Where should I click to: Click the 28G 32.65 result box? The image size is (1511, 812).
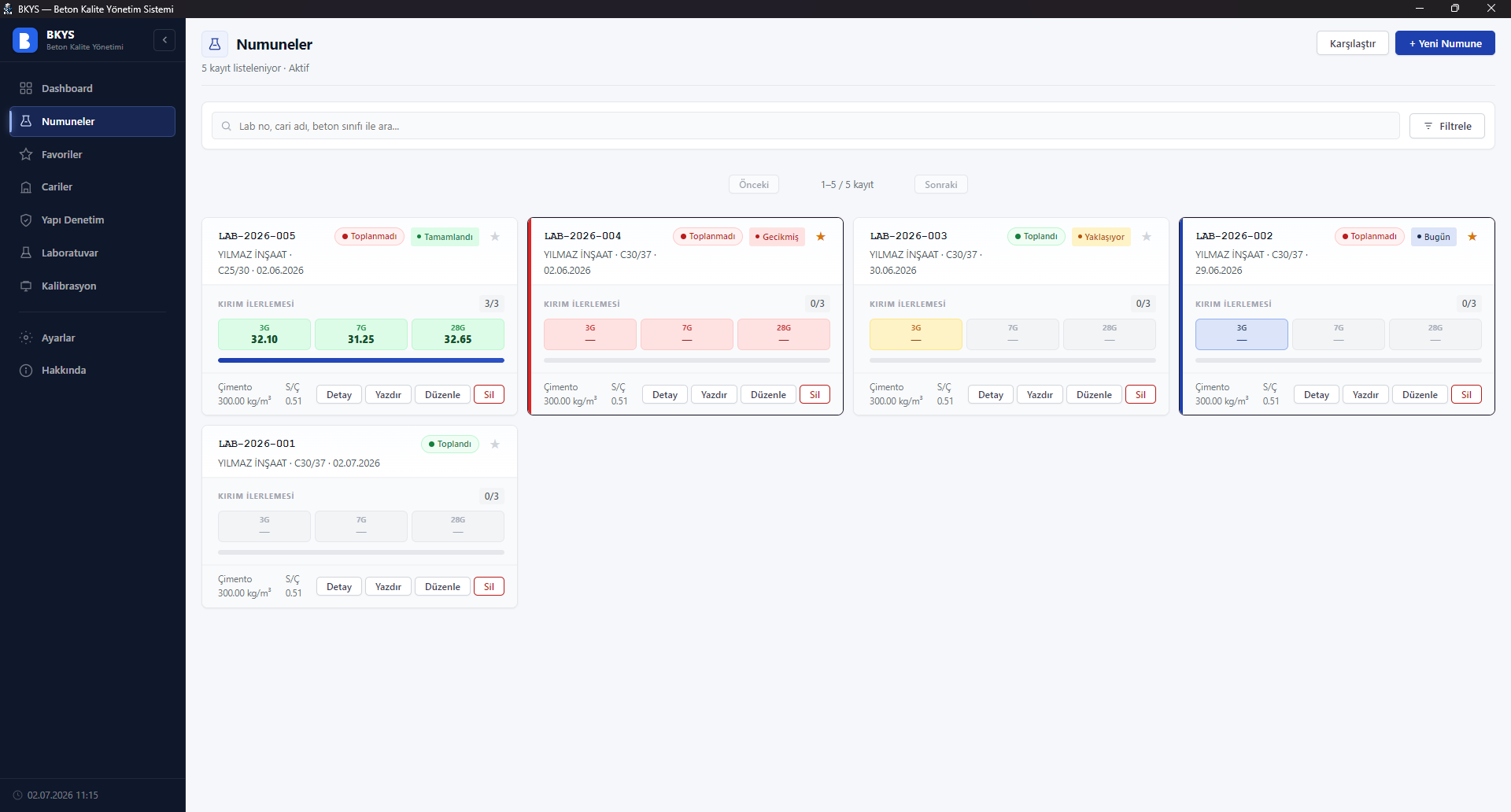tap(458, 334)
